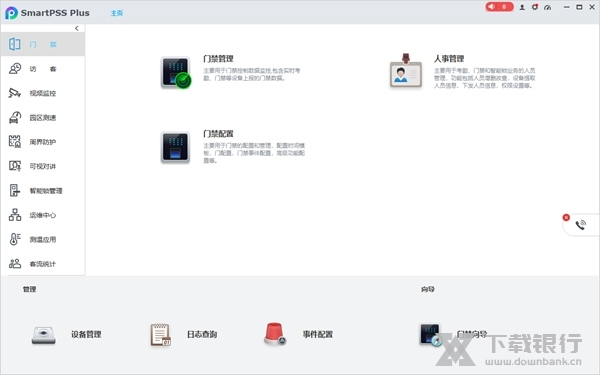Open 测温应用 temperature app in sidebar
This screenshot has width=600, height=375.
pos(42,240)
